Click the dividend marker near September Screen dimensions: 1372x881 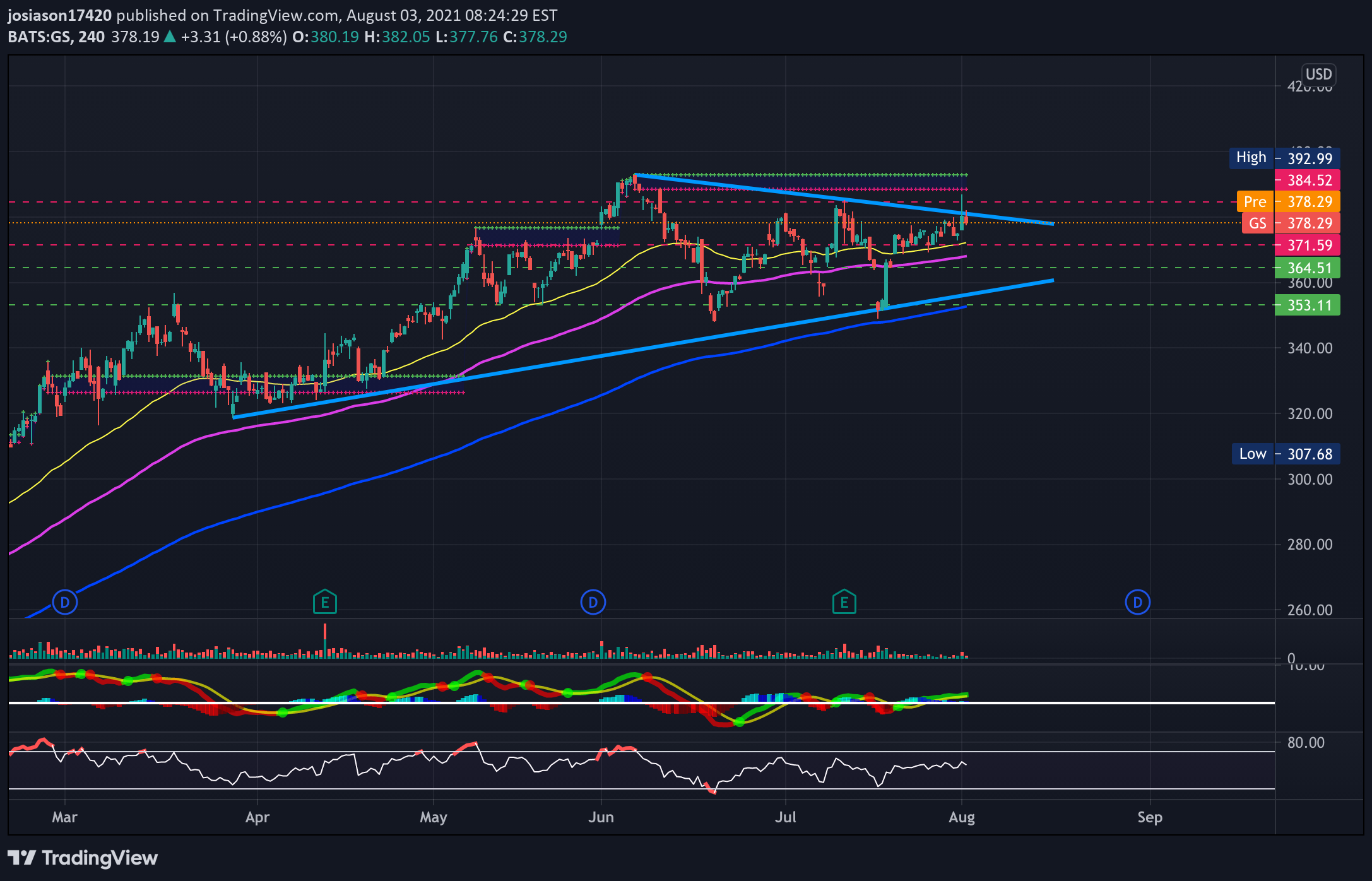[1137, 602]
